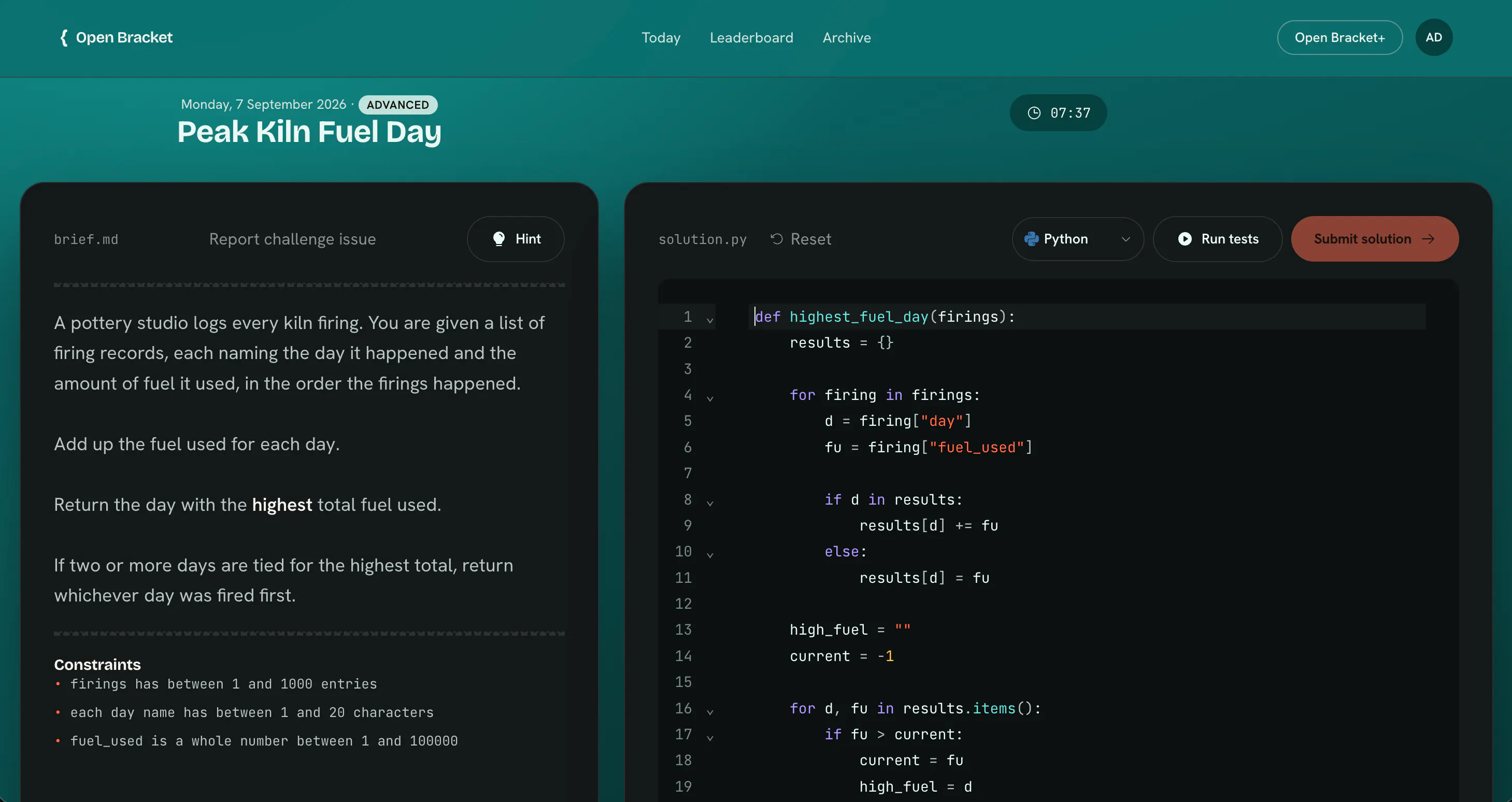Click the date Monday, 7 September 2026
Viewport: 1512px width, 802px height.
(264, 105)
